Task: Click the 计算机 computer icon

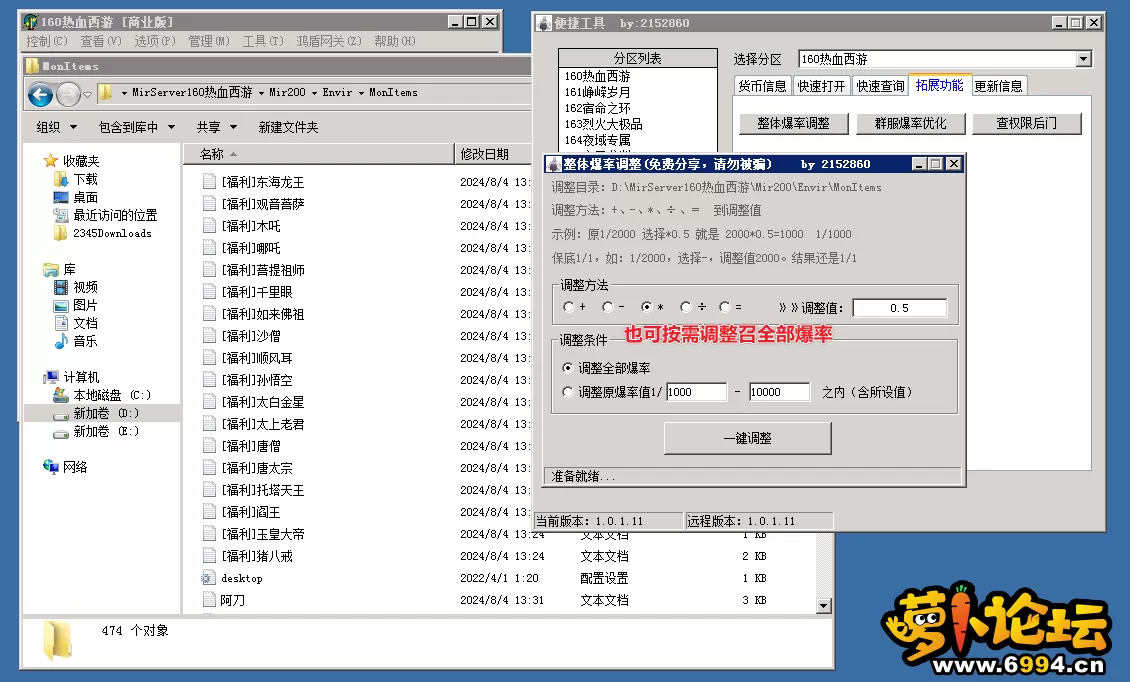Action: click(x=50, y=377)
